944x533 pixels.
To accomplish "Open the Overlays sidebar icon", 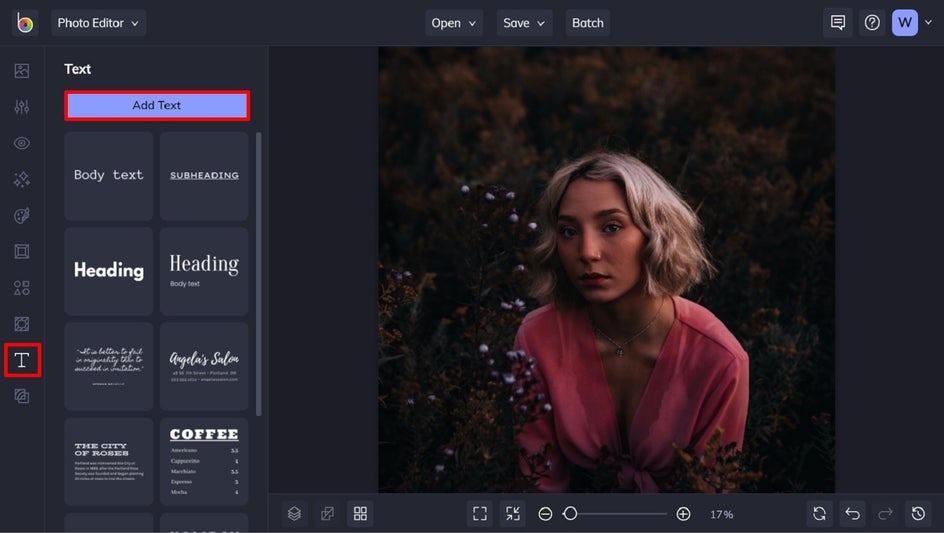I will click(x=22, y=324).
